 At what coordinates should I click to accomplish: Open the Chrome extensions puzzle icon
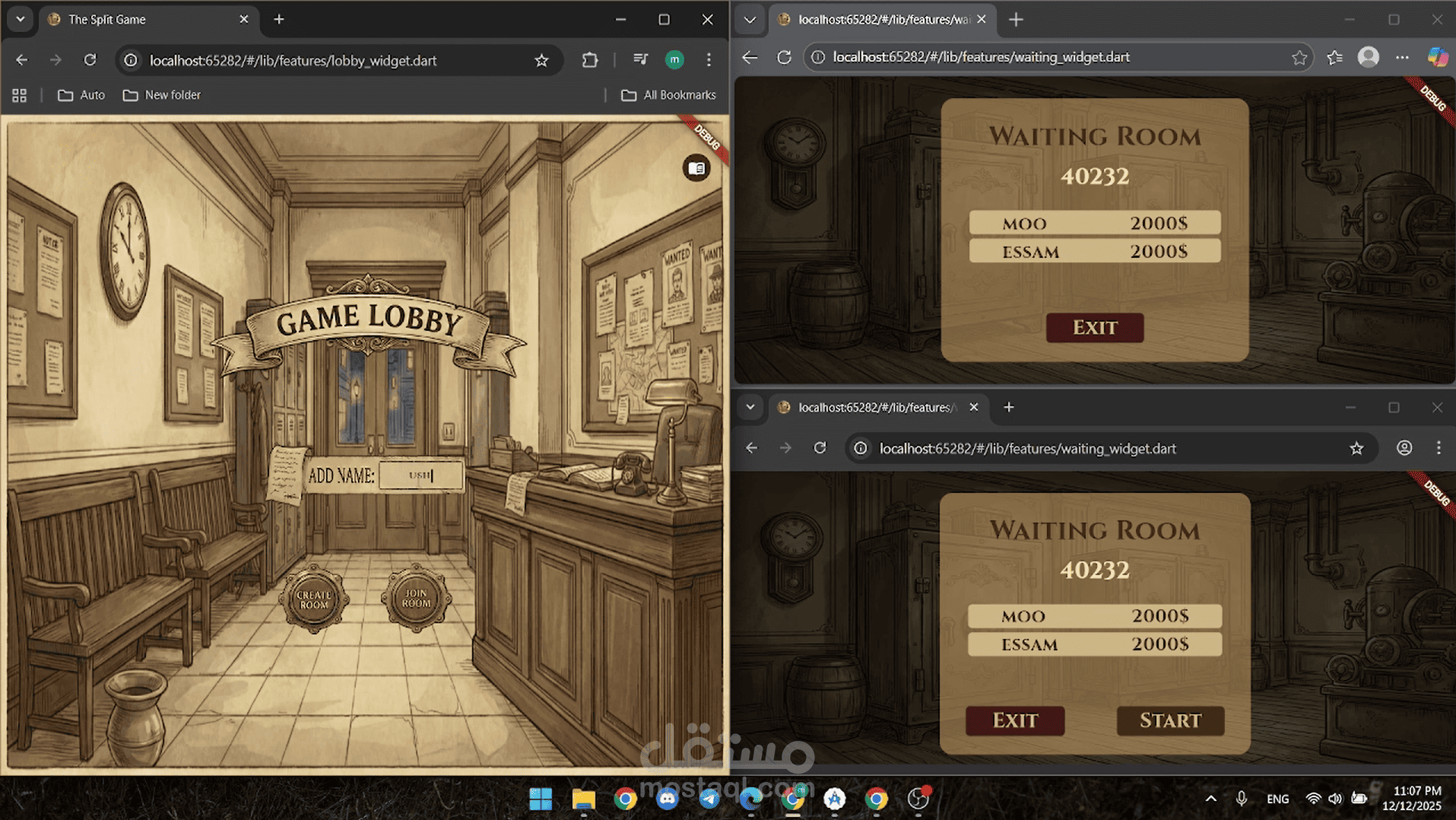coord(590,60)
